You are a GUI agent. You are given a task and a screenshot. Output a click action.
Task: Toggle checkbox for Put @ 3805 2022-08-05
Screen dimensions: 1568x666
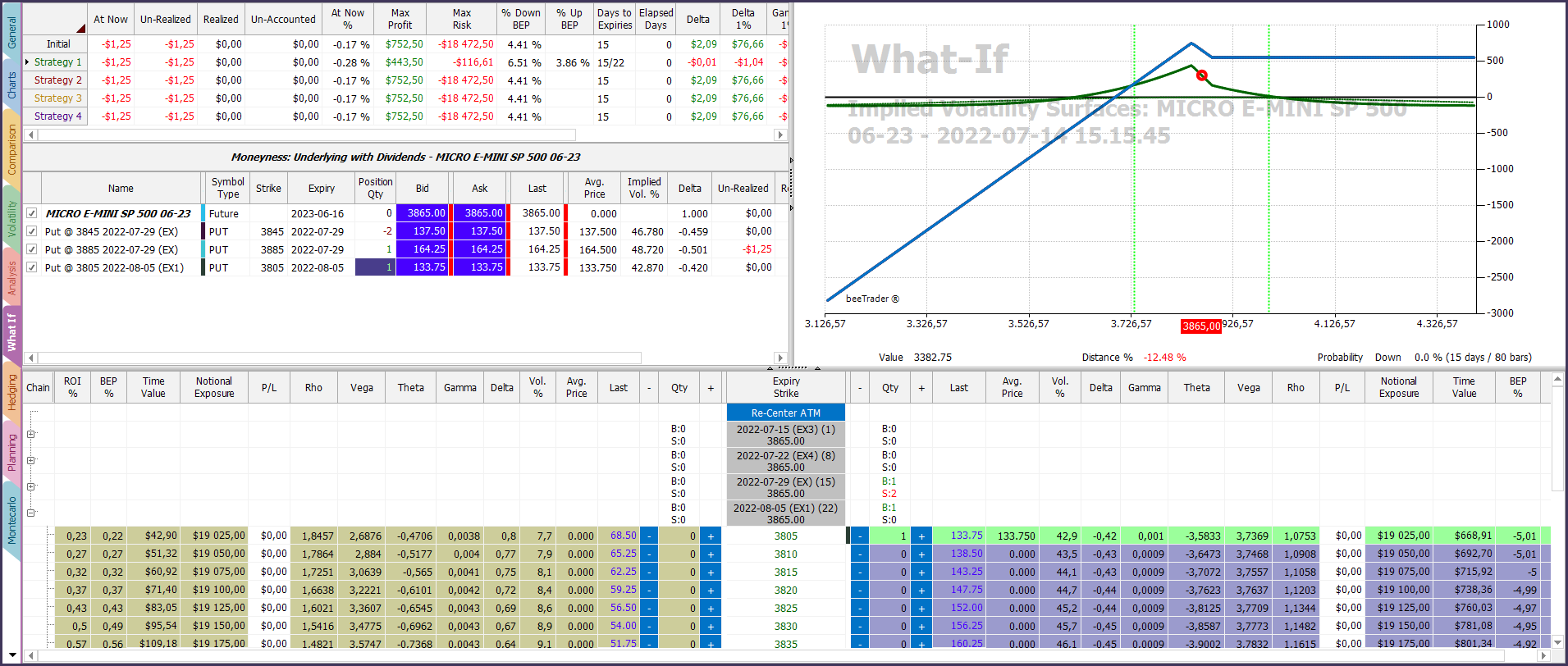point(32,267)
